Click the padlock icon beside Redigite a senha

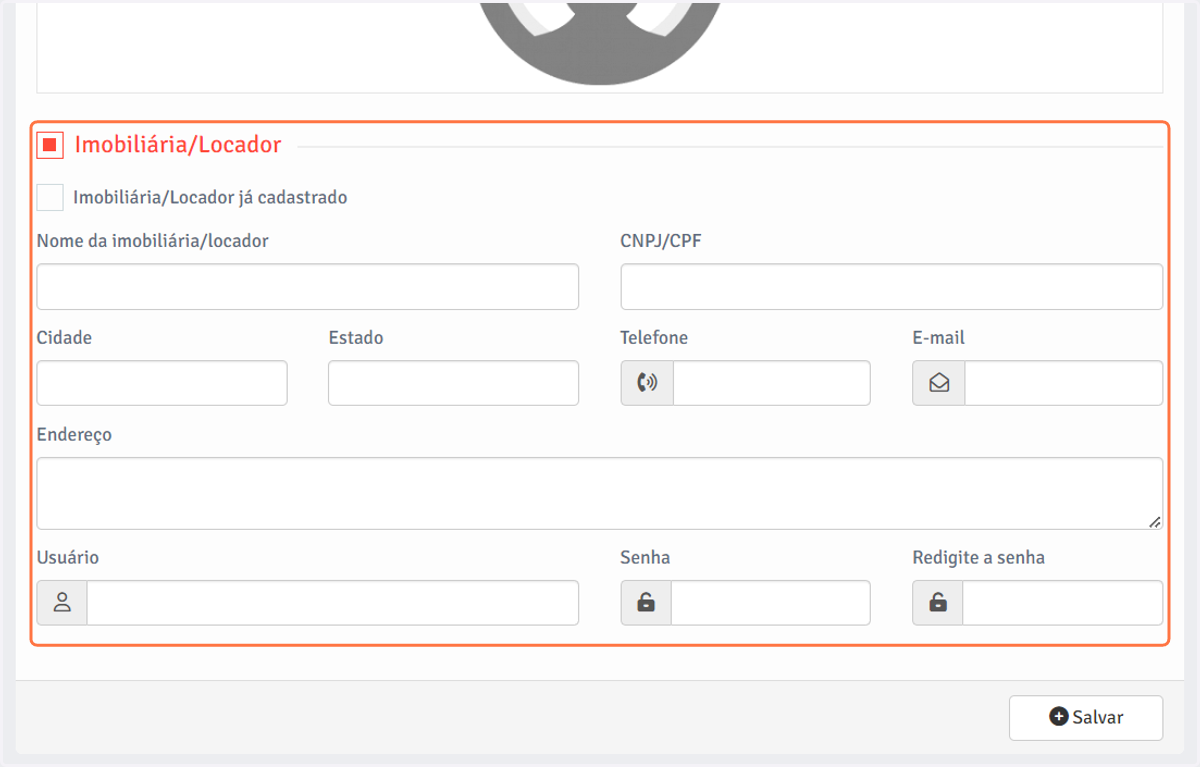[938, 603]
